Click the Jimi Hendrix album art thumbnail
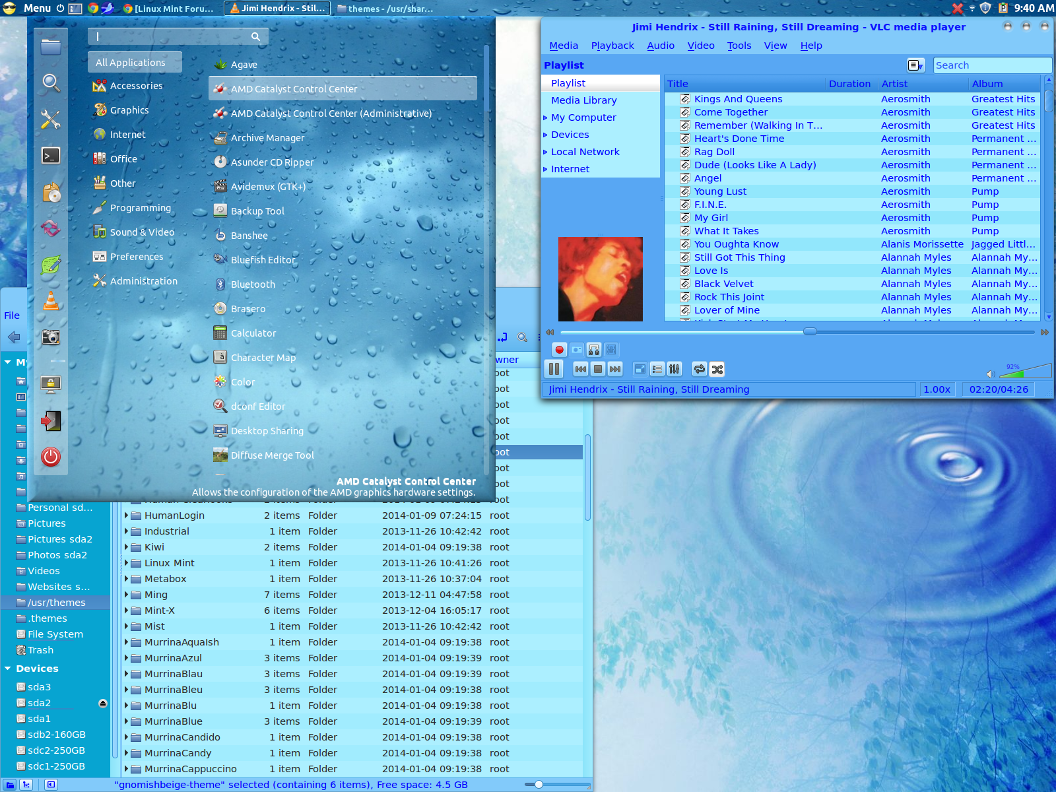The width and height of the screenshot is (1056, 792). click(x=600, y=279)
